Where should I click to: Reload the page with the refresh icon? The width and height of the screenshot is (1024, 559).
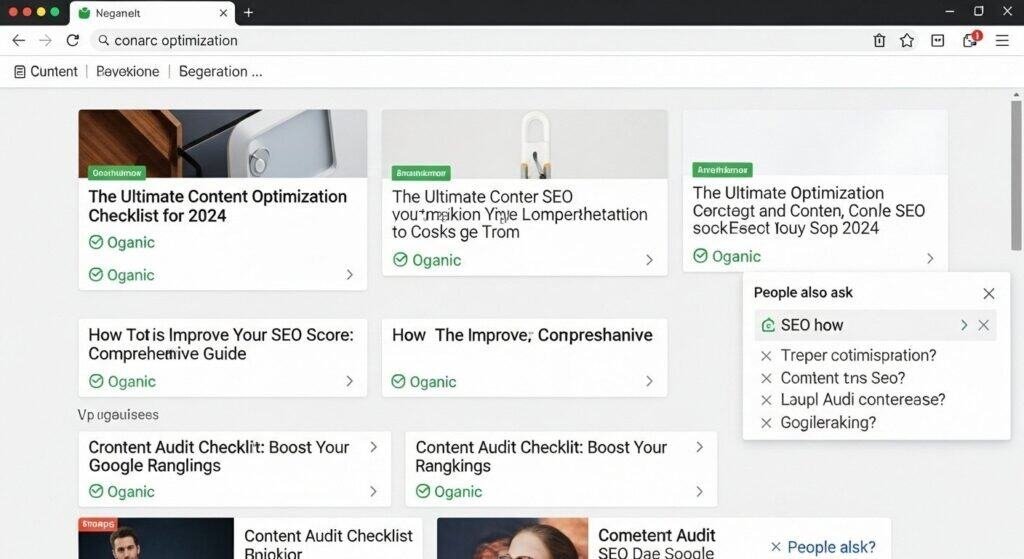click(x=72, y=40)
